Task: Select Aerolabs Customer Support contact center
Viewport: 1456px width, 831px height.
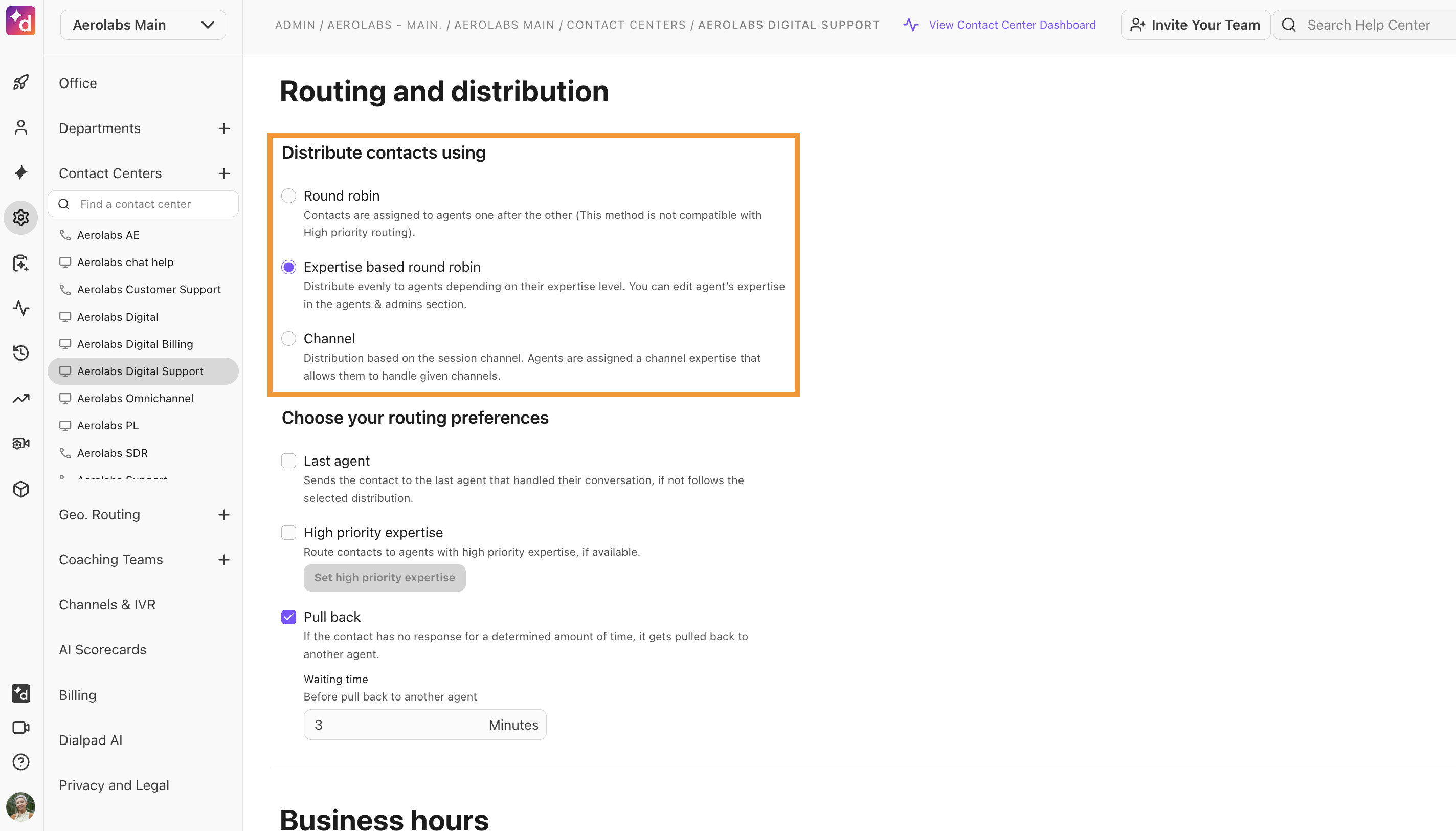Action: pyautogui.click(x=143, y=290)
